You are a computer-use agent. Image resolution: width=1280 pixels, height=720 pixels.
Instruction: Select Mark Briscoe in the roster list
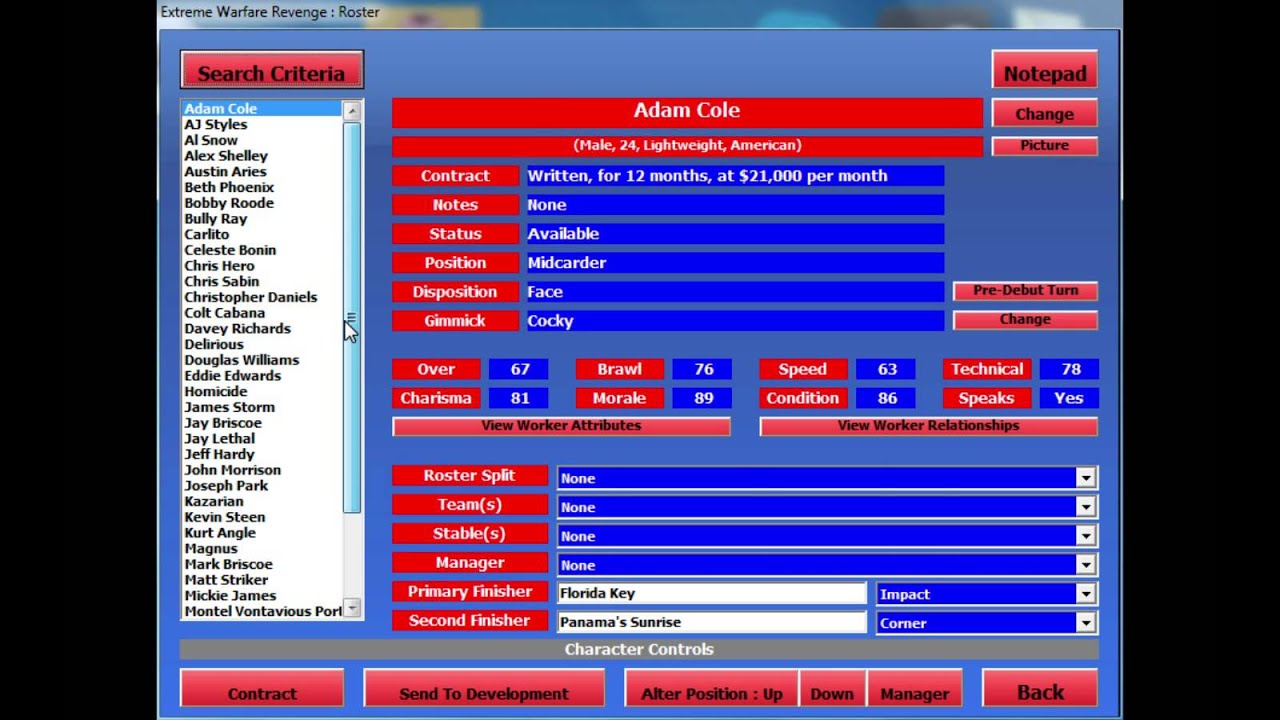[228, 564]
